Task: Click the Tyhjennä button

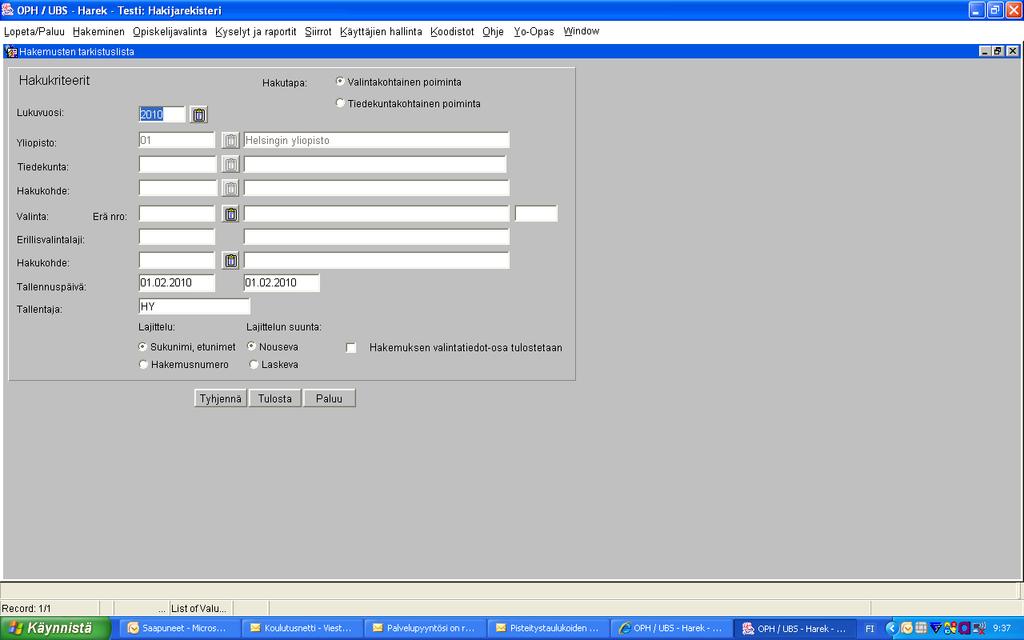Action: point(221,398)
